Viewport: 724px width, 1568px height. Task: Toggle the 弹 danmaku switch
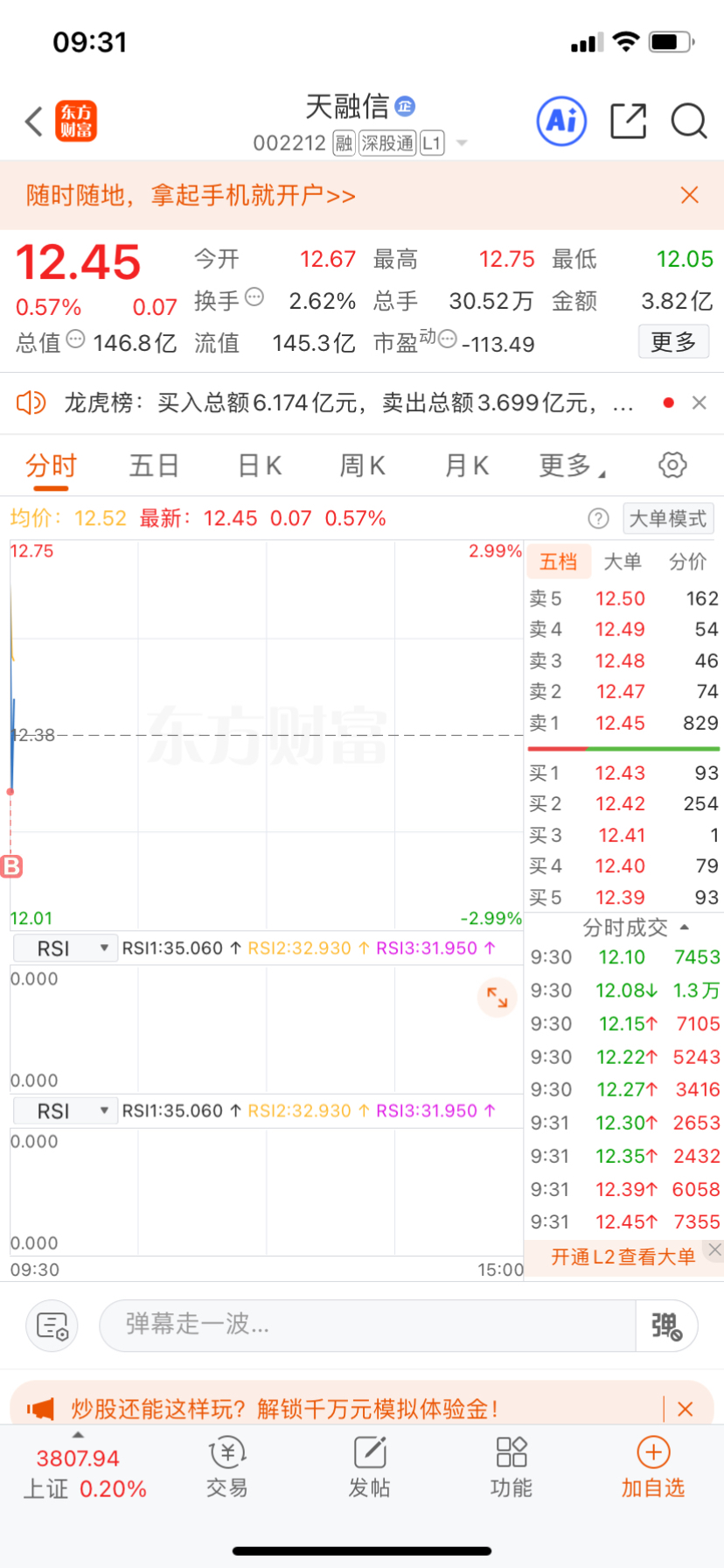666,1326
